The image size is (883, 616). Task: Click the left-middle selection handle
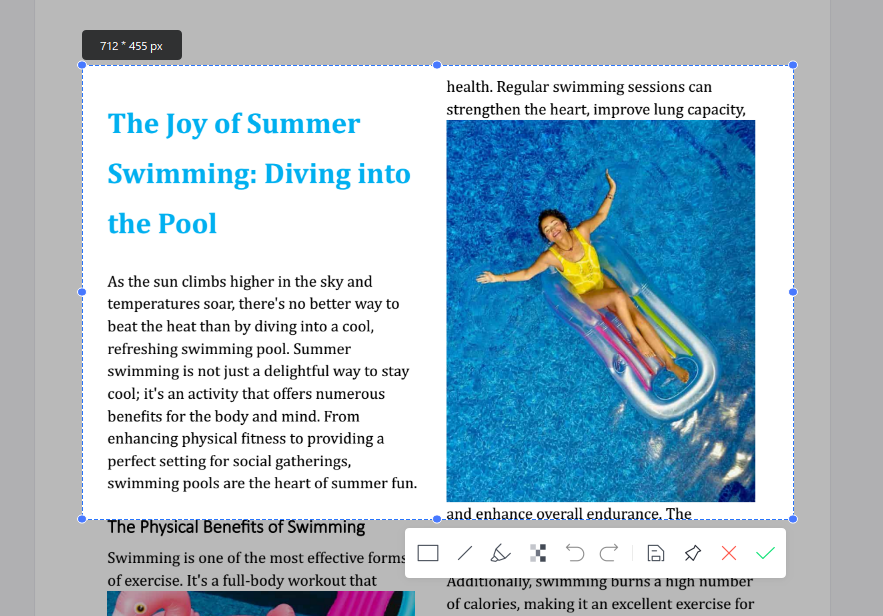tap(82, 292)
